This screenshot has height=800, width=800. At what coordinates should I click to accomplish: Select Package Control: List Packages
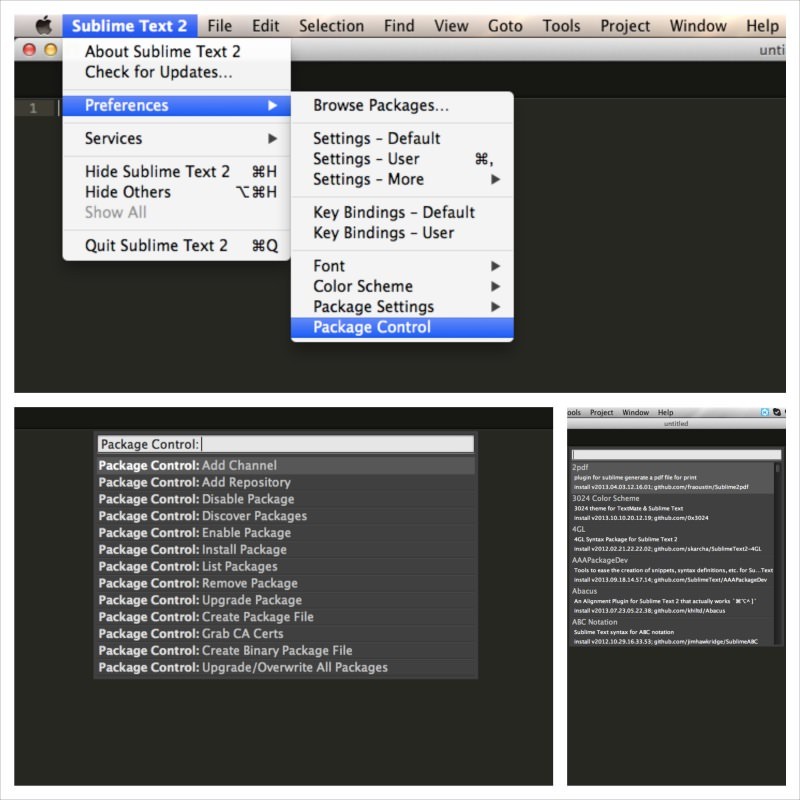point(286,566)
